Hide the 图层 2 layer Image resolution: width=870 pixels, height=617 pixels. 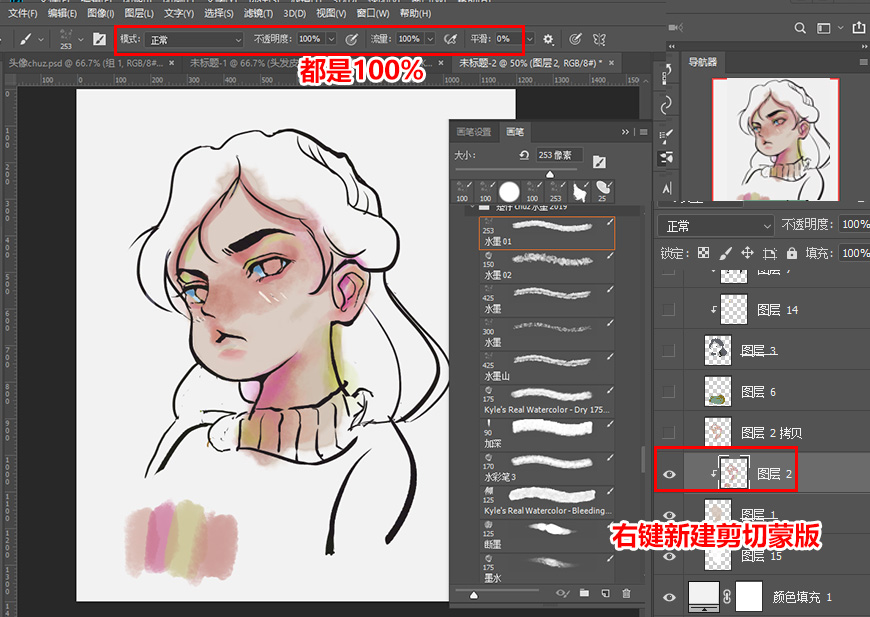coord(669,473)
